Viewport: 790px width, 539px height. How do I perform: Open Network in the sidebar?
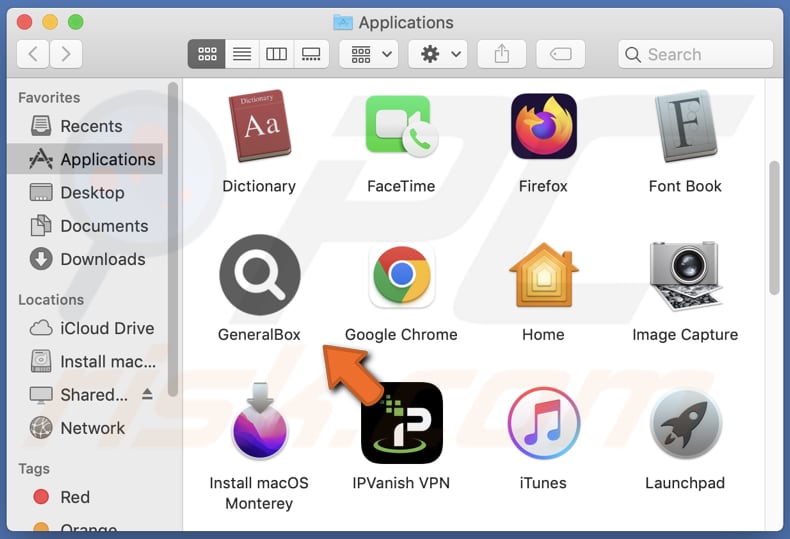tap(85, 428)
